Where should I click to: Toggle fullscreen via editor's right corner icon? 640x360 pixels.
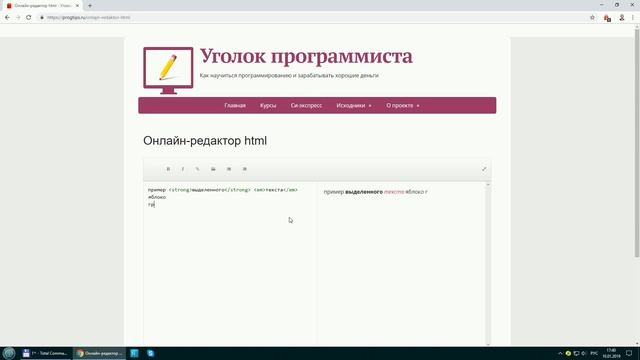click(484, 169)
